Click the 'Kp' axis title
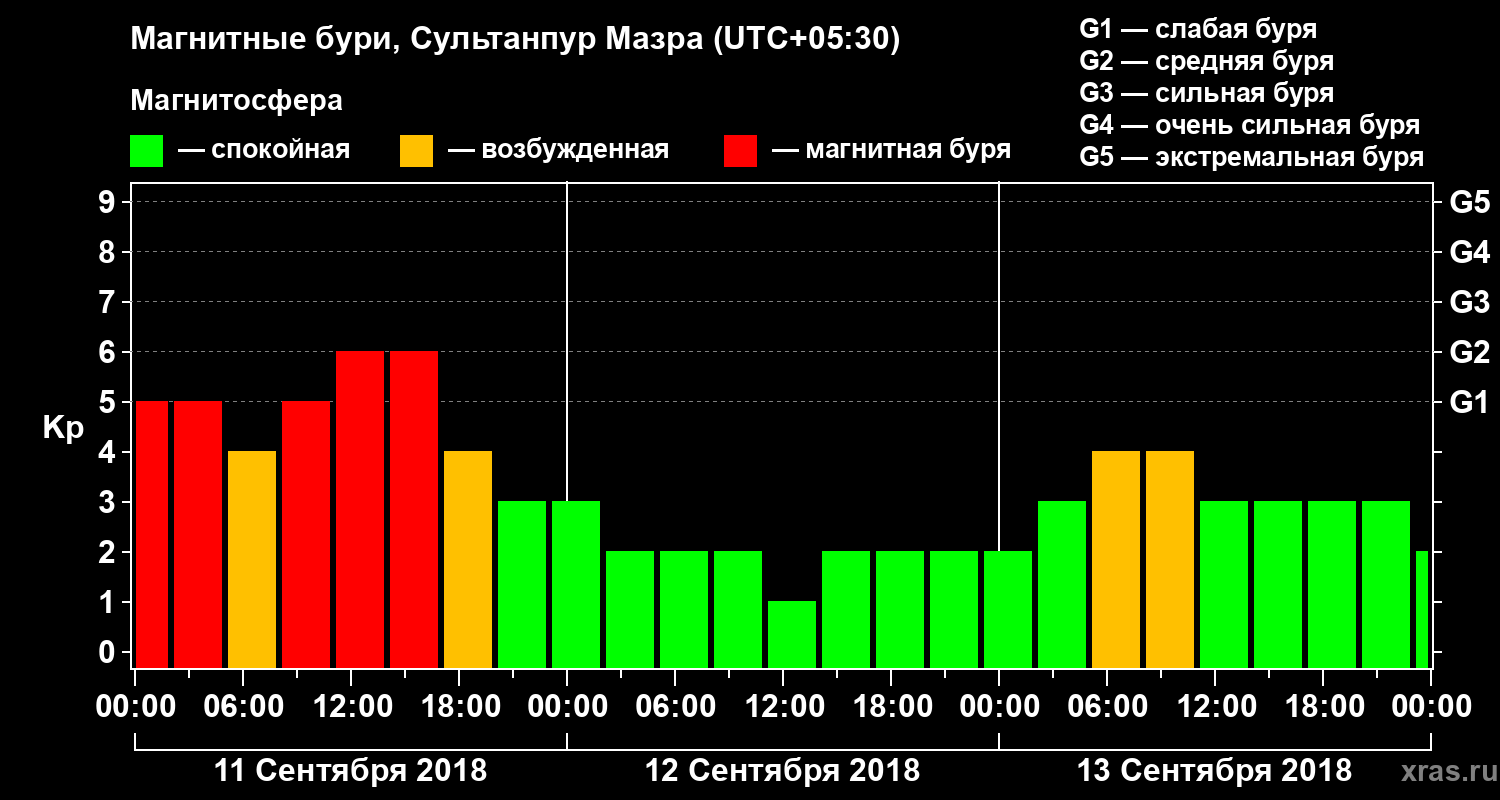Viewport: 1500px width, 800px height. [62, 428]
